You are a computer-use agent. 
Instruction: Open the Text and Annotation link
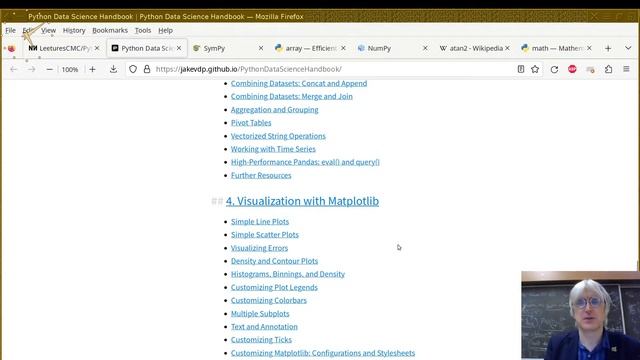(x=264, y=327)
